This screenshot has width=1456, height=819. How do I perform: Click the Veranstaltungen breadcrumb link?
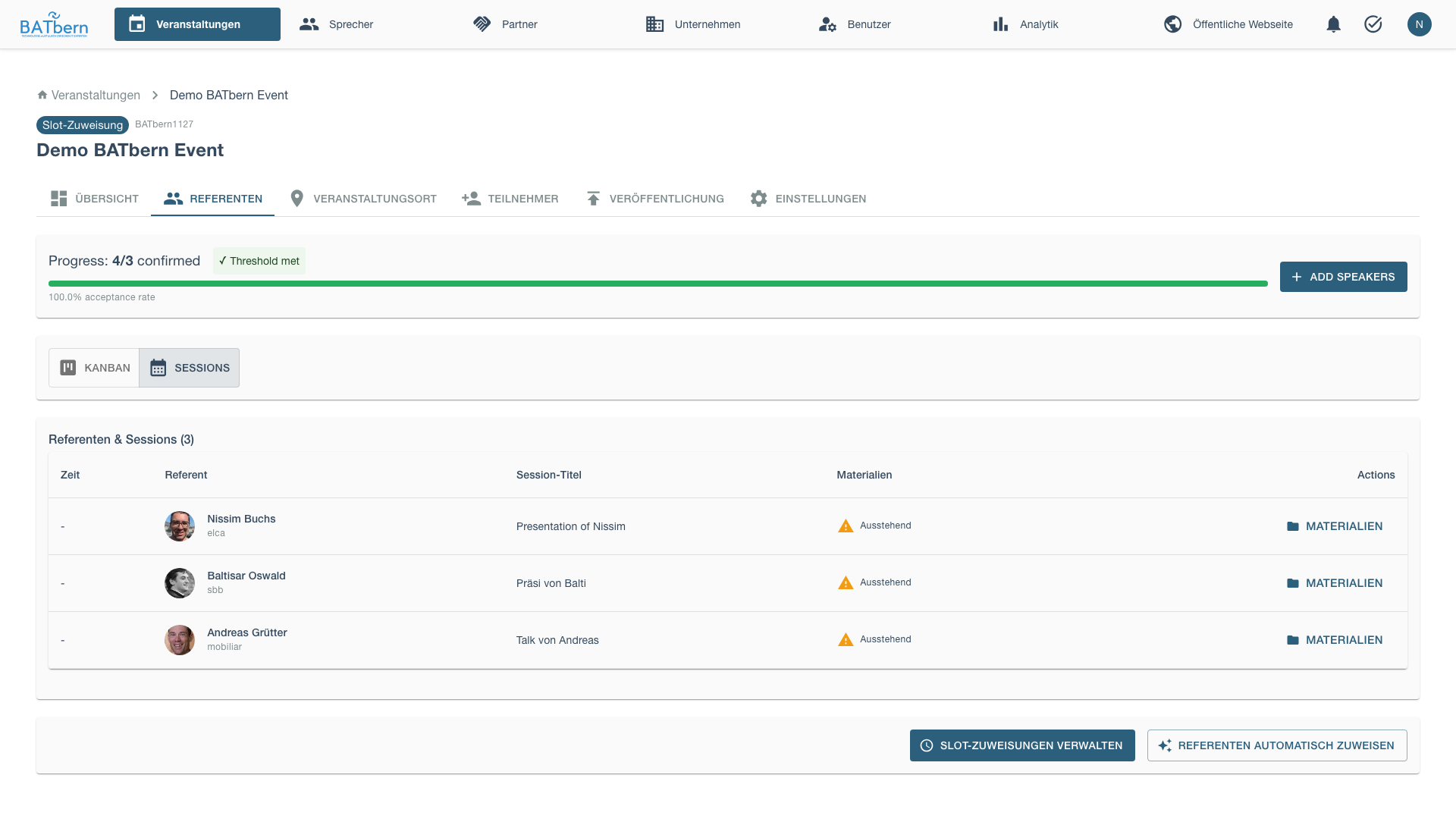96,95
